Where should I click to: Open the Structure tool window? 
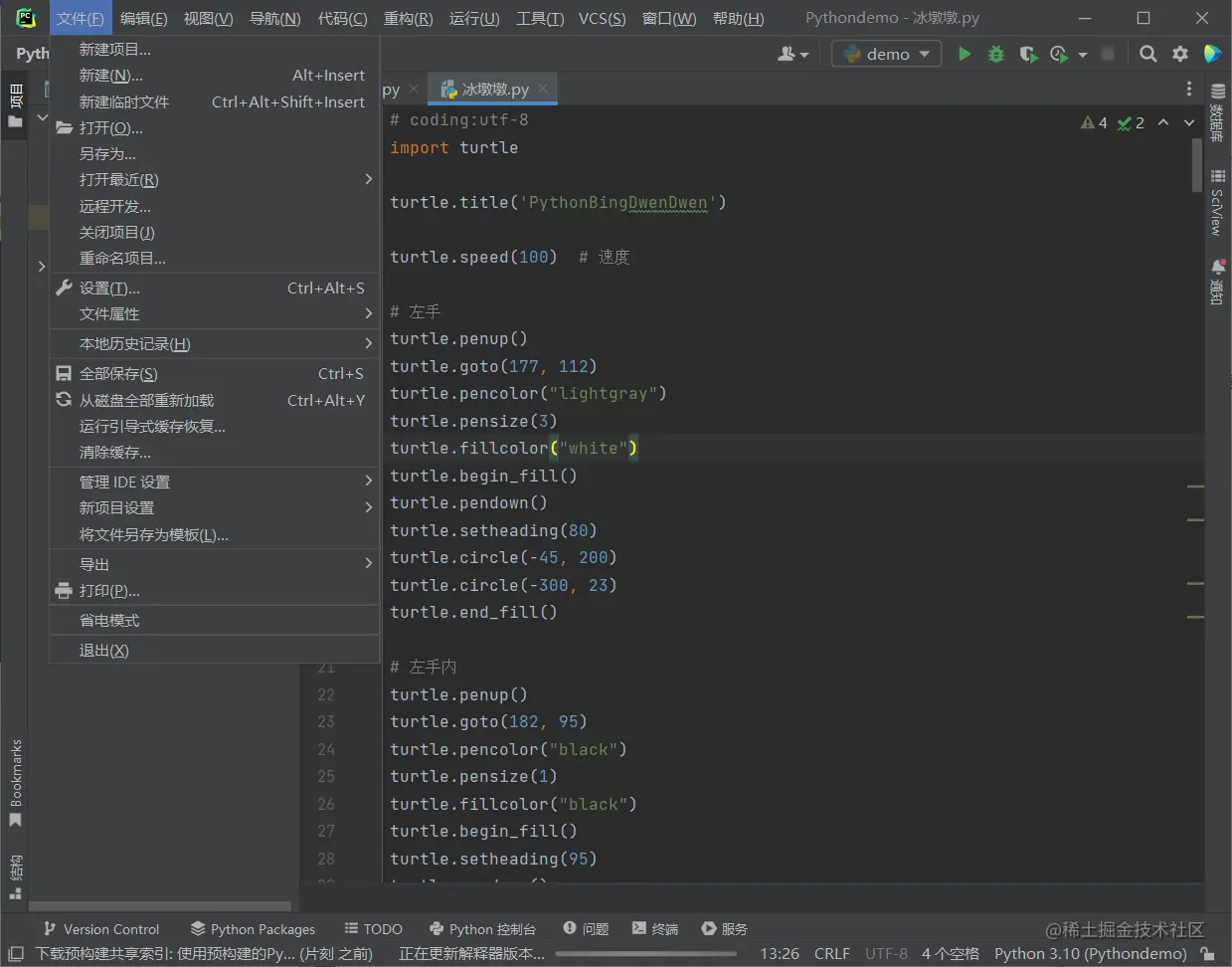(15, 876)
